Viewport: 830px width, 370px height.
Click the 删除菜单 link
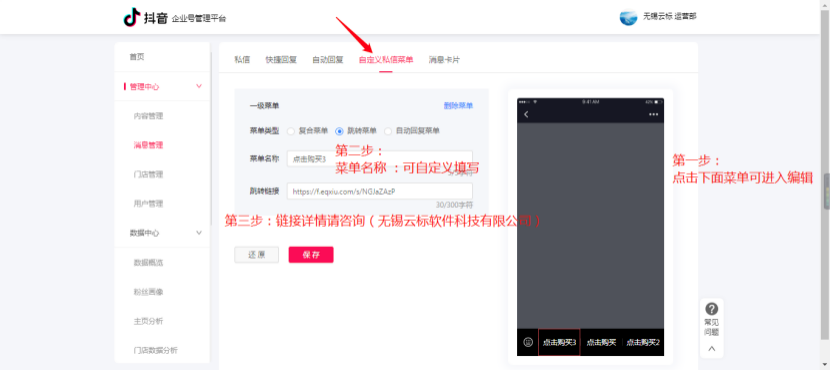tap(458, 106)
